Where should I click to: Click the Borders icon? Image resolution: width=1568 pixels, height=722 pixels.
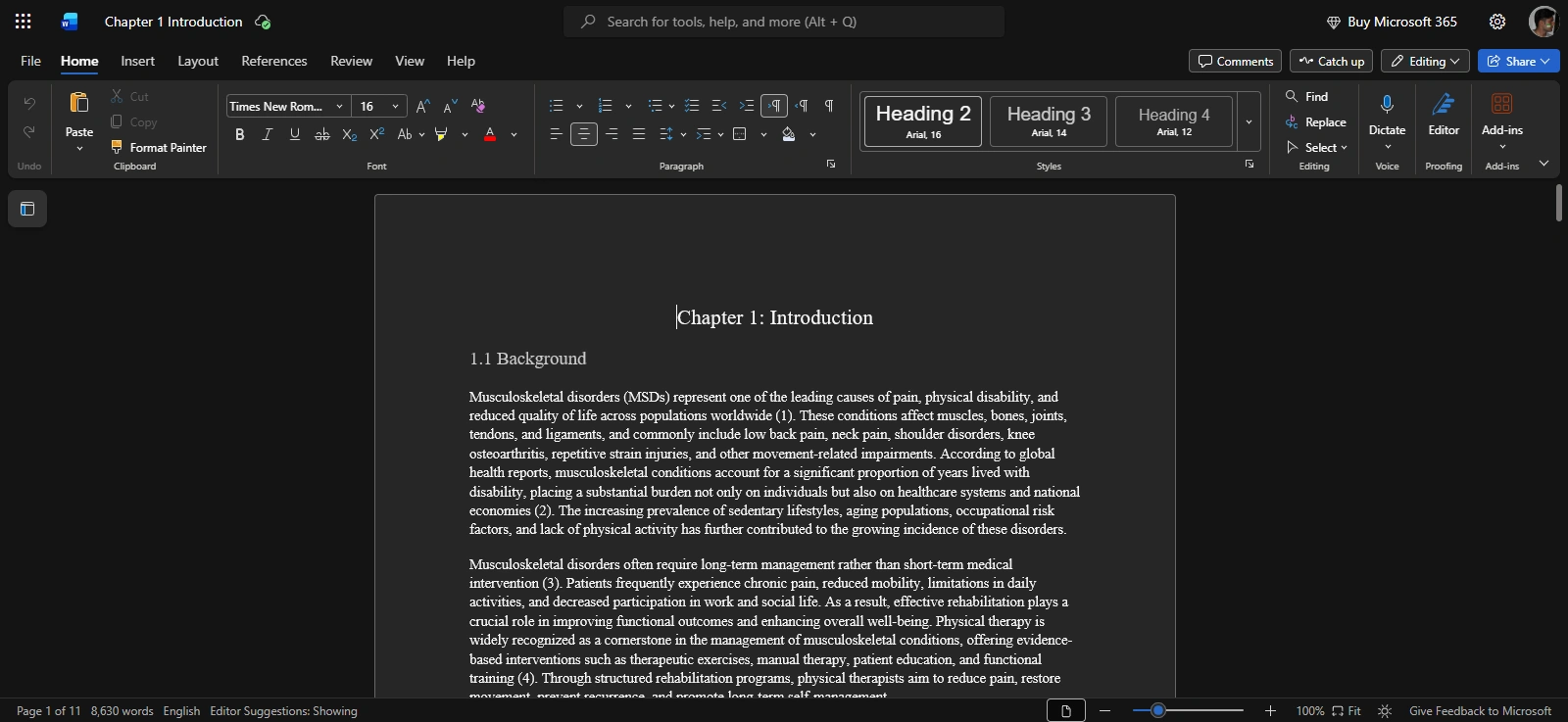(x=740, y=134)
